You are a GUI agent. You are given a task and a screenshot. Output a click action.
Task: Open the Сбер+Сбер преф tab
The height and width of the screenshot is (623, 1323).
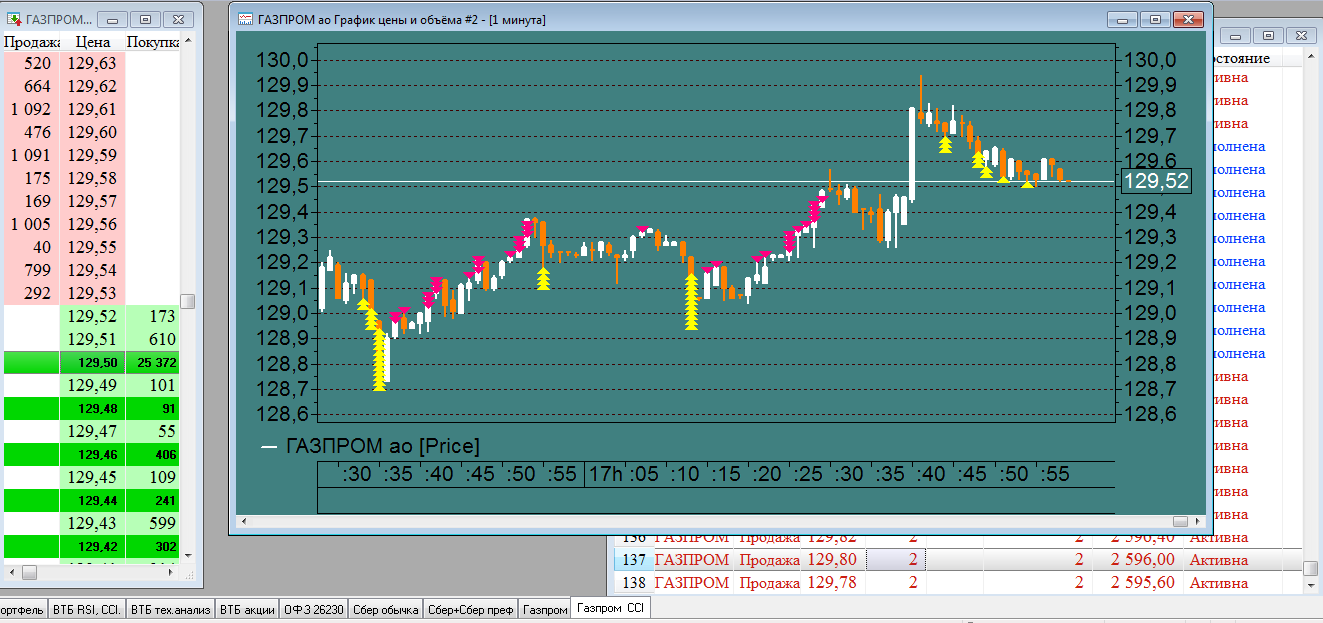pos(471,609)
